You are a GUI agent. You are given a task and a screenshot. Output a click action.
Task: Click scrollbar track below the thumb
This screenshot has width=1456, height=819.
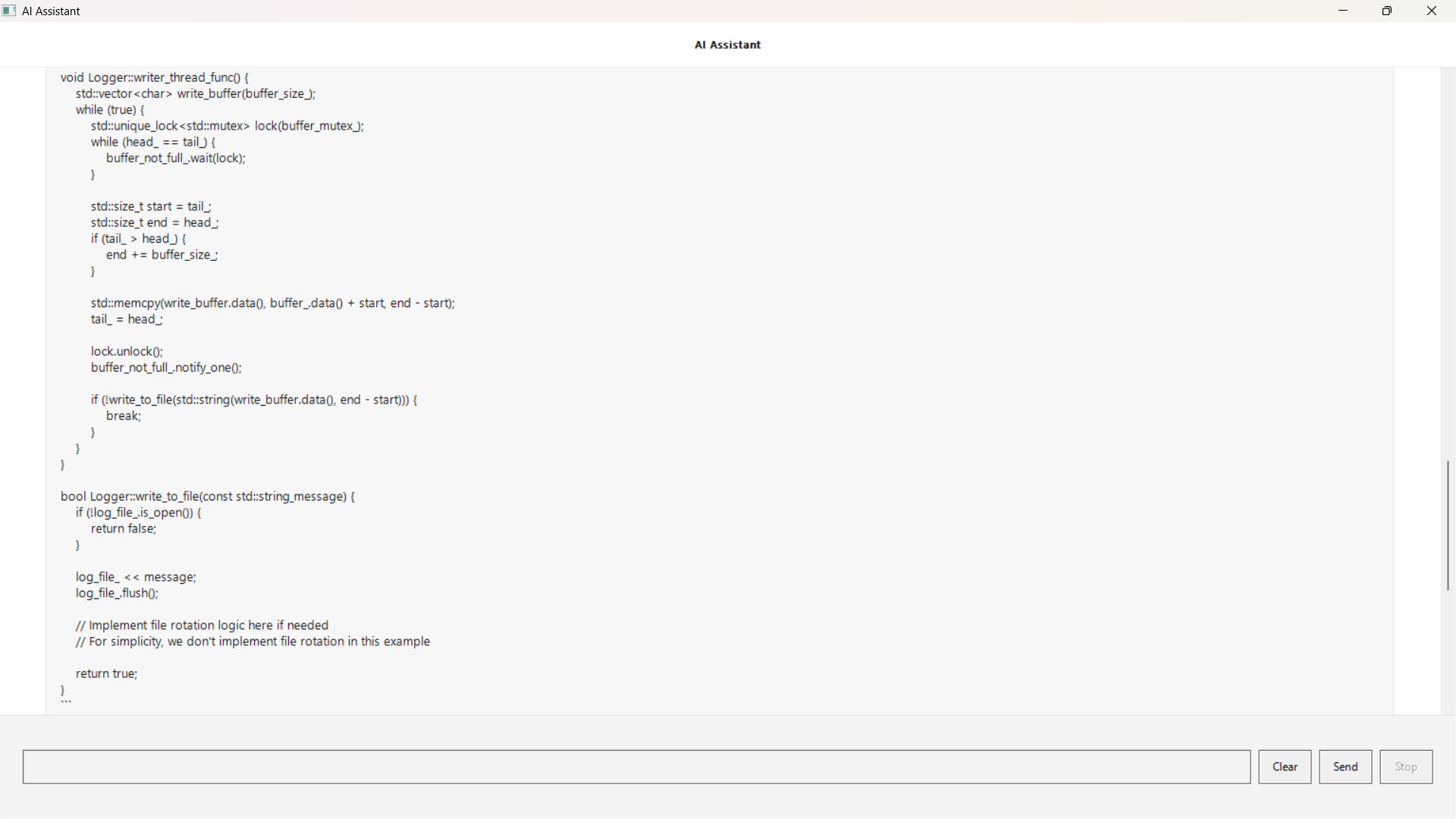click(x=1448, y=652)
